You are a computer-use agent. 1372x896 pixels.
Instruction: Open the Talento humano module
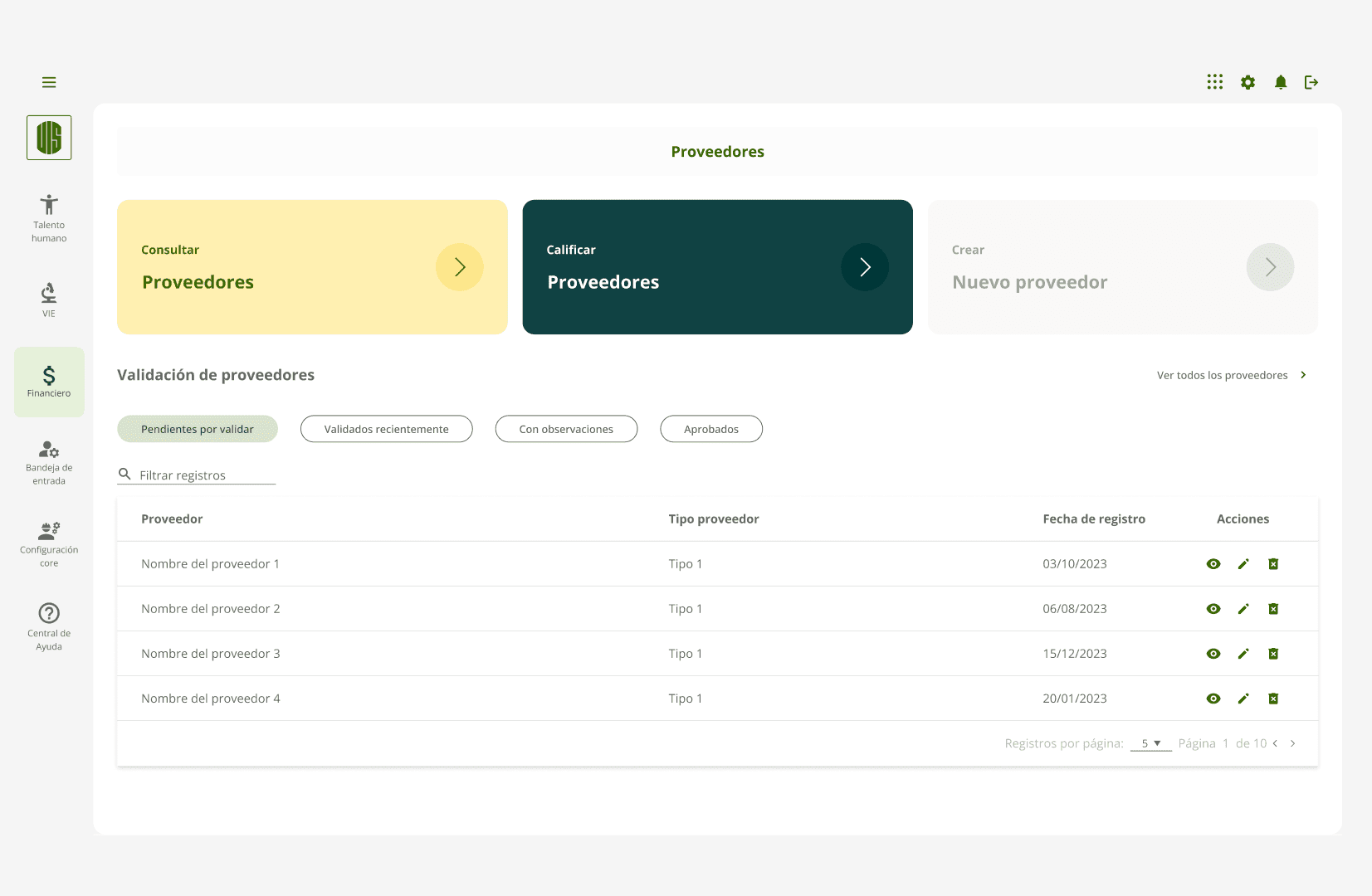click(x=49, y=218)
